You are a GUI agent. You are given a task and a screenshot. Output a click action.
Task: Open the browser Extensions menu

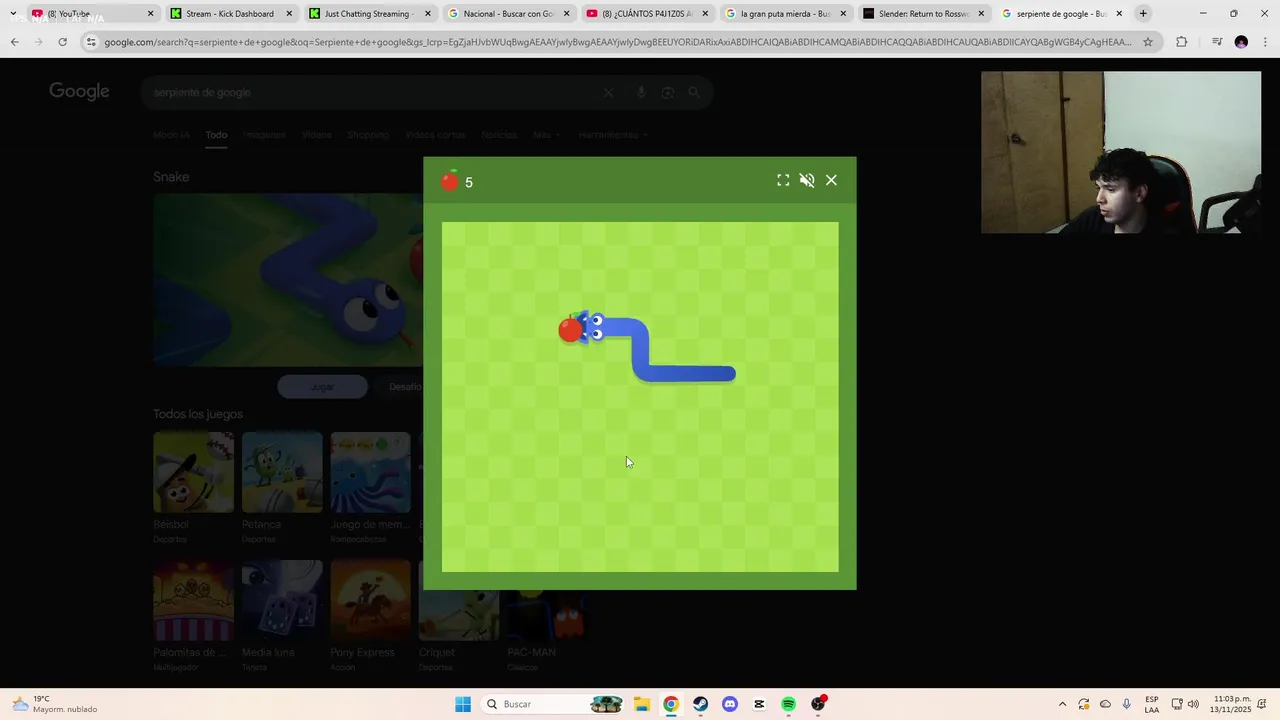[1181, 42]
